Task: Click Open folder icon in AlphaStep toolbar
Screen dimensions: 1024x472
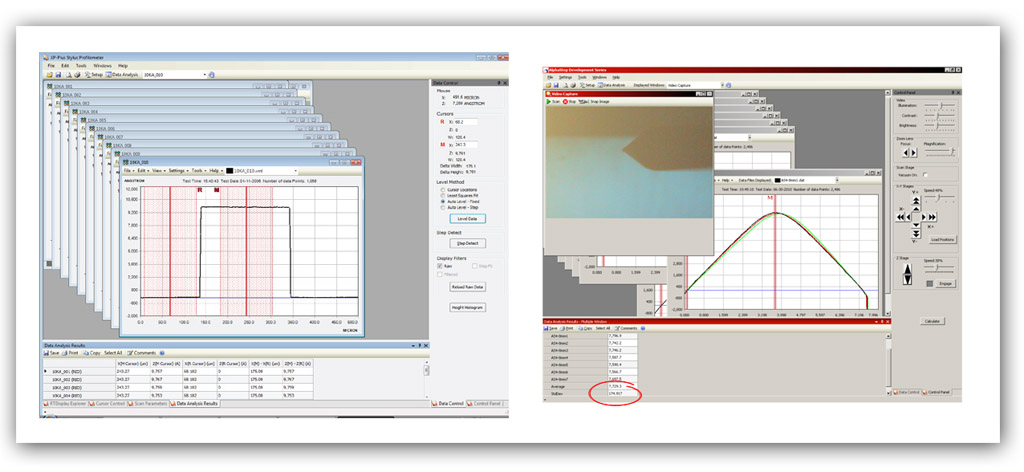Action: (549, 85)
